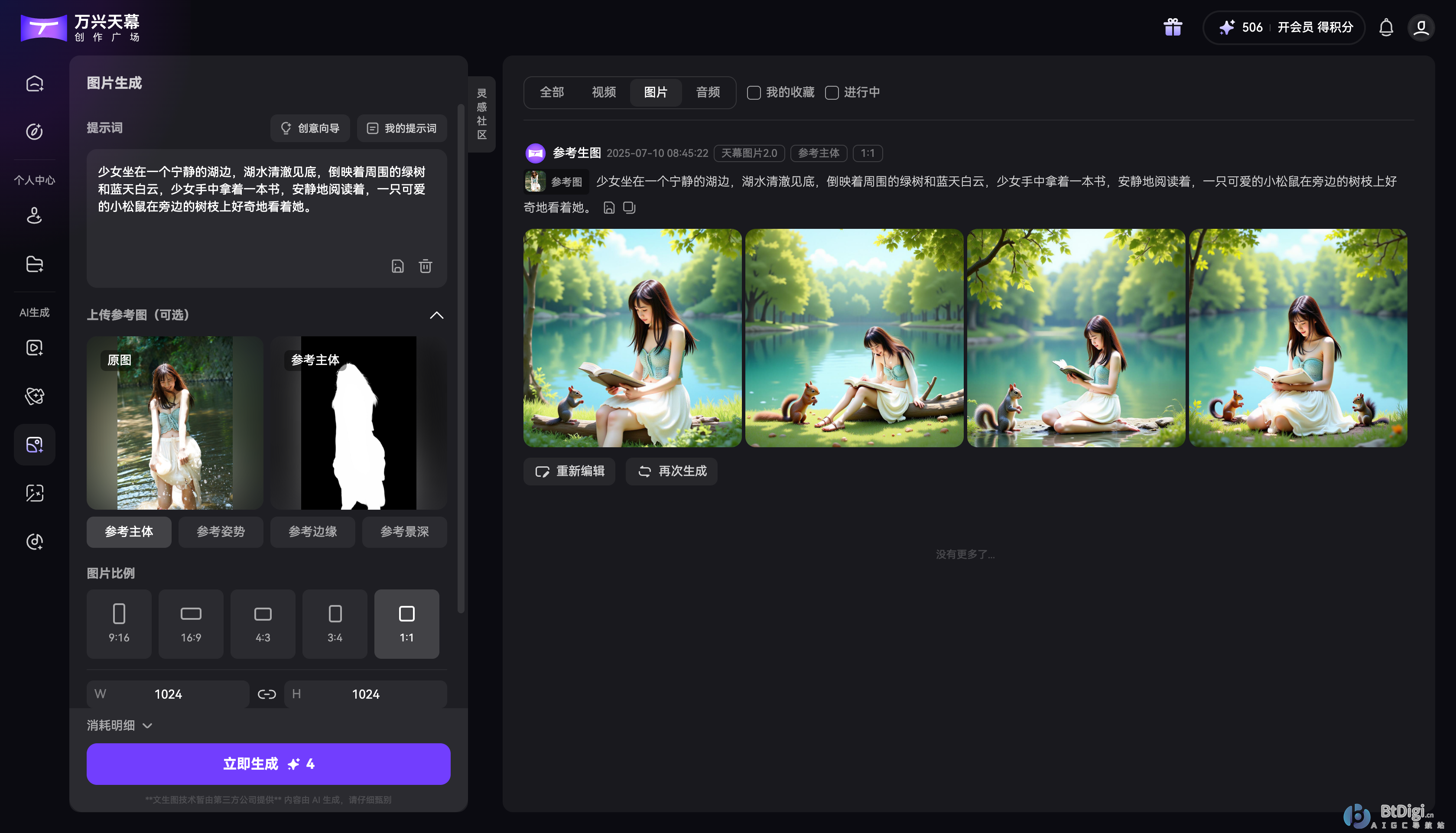Open the notification bell
Screen dimensions: 1456x833
[x=1386, y=27]
